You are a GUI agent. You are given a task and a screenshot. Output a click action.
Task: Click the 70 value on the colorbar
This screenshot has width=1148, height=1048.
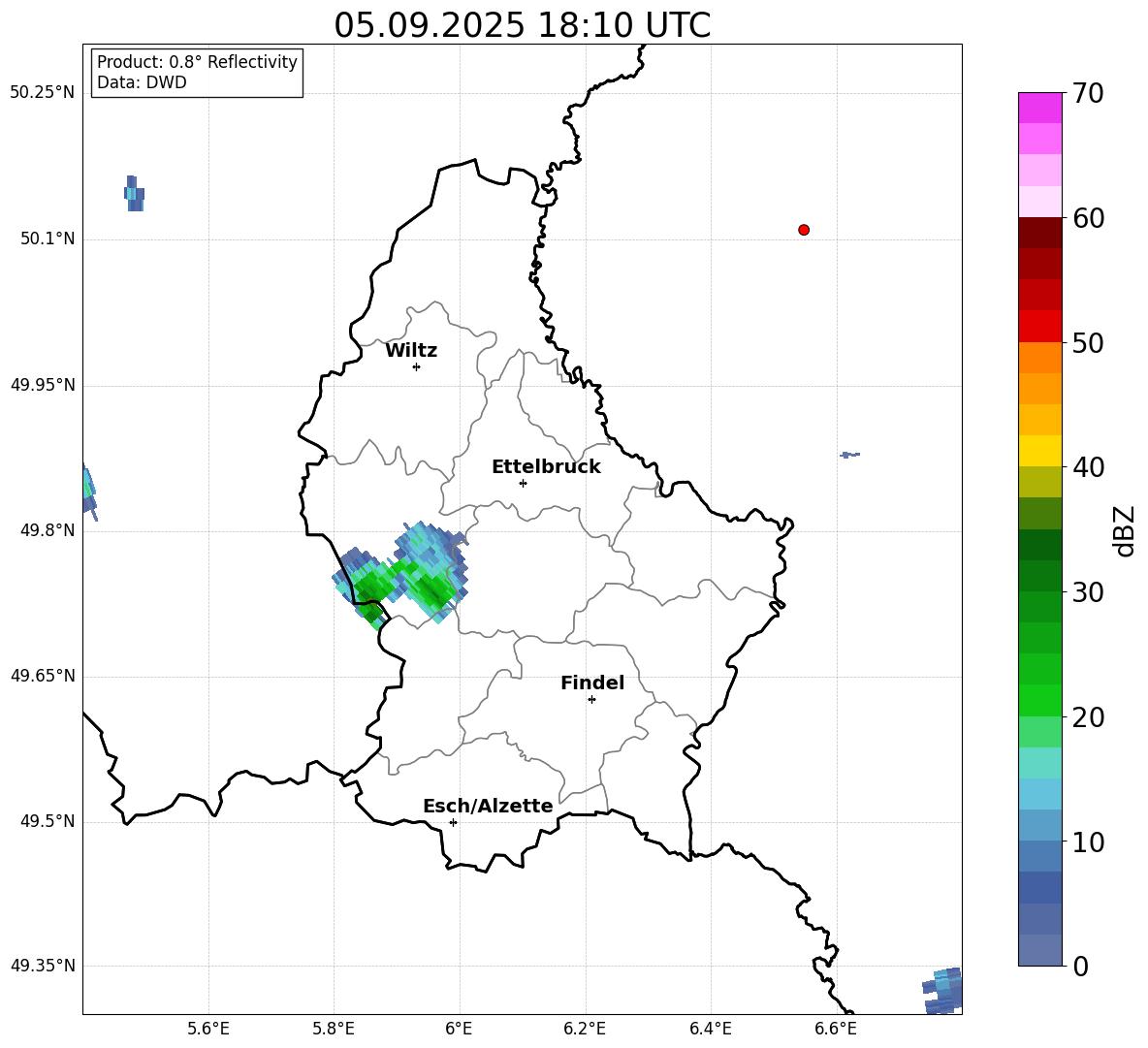tap(1088, 94)
